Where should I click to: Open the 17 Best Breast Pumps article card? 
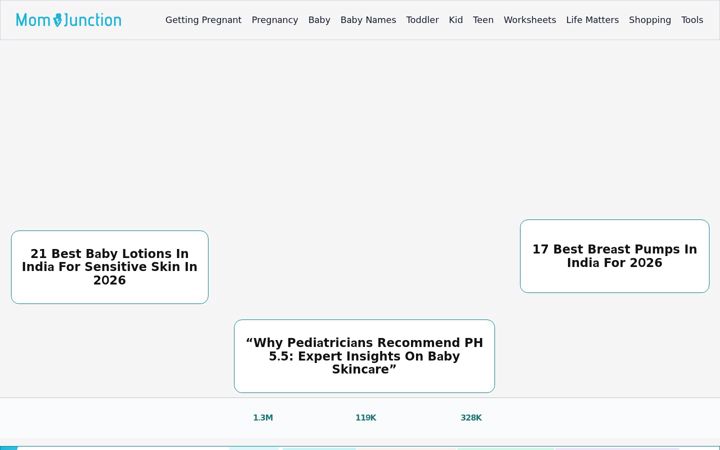point(614,256)
